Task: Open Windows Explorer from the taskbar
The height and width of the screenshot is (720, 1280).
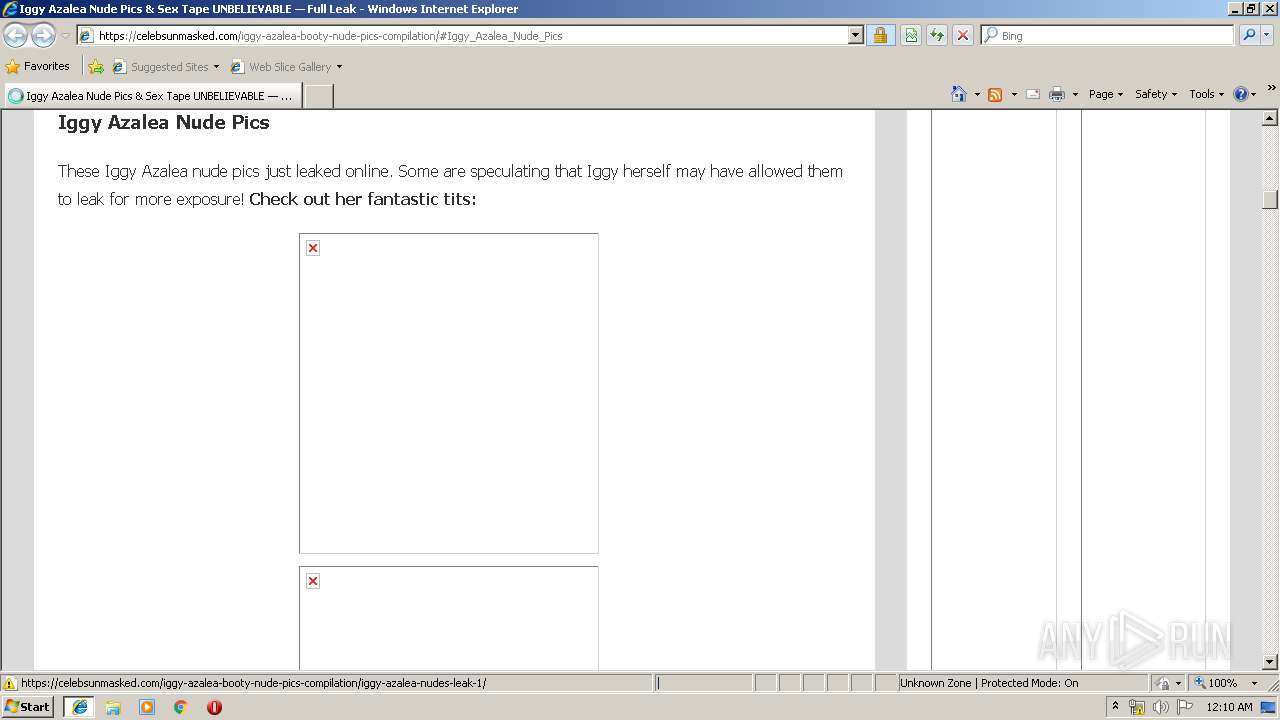Action: point(113,707)
